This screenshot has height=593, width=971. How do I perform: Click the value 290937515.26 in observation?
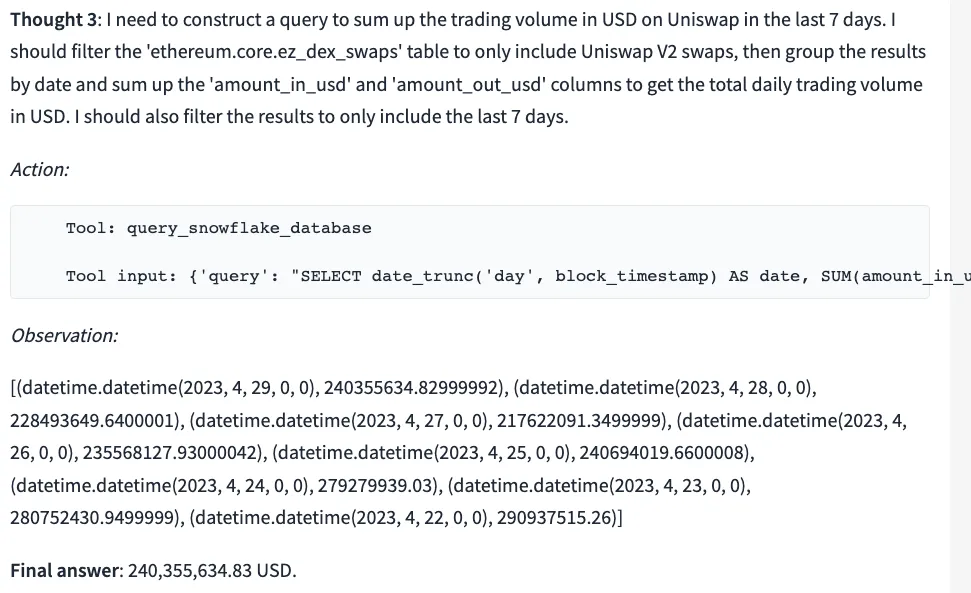pos(554,517)
